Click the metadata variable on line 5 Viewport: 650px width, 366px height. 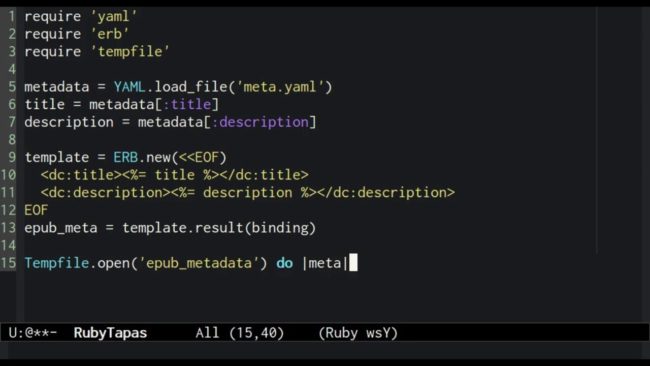(56, 87)
